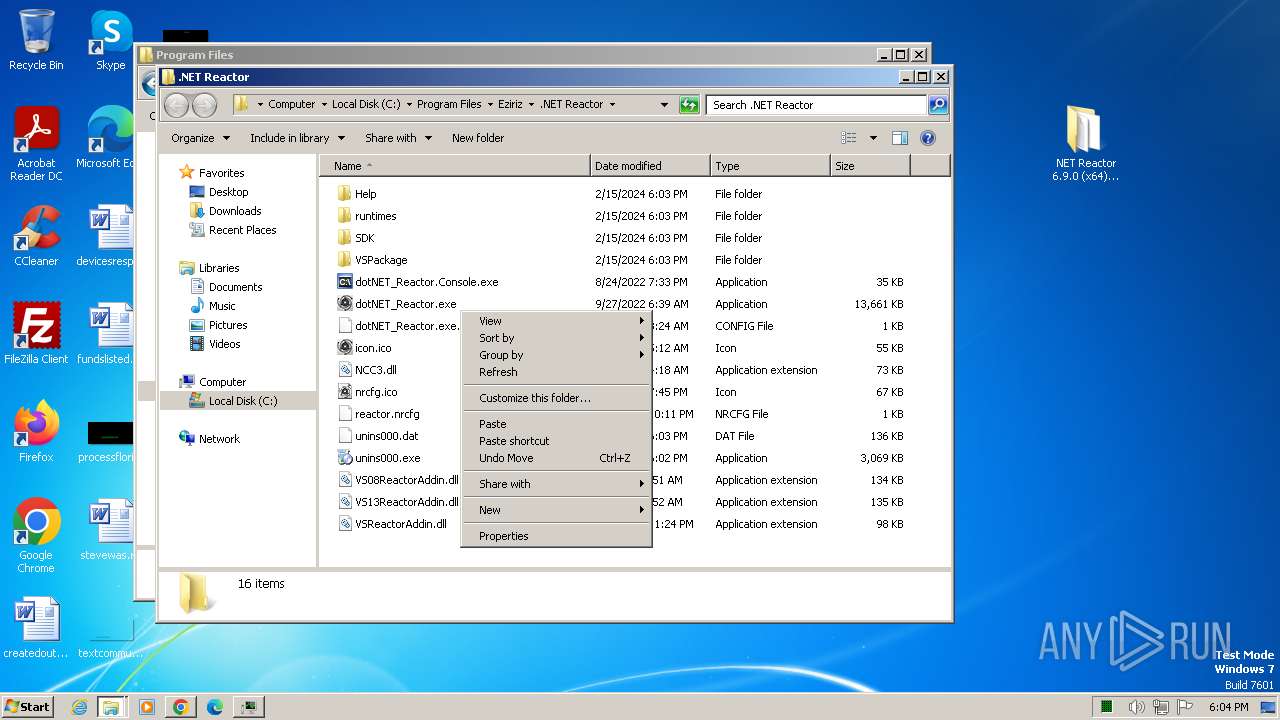Expand address bar history dropdown
The image size is (1280, 720).
pos(664,104)
